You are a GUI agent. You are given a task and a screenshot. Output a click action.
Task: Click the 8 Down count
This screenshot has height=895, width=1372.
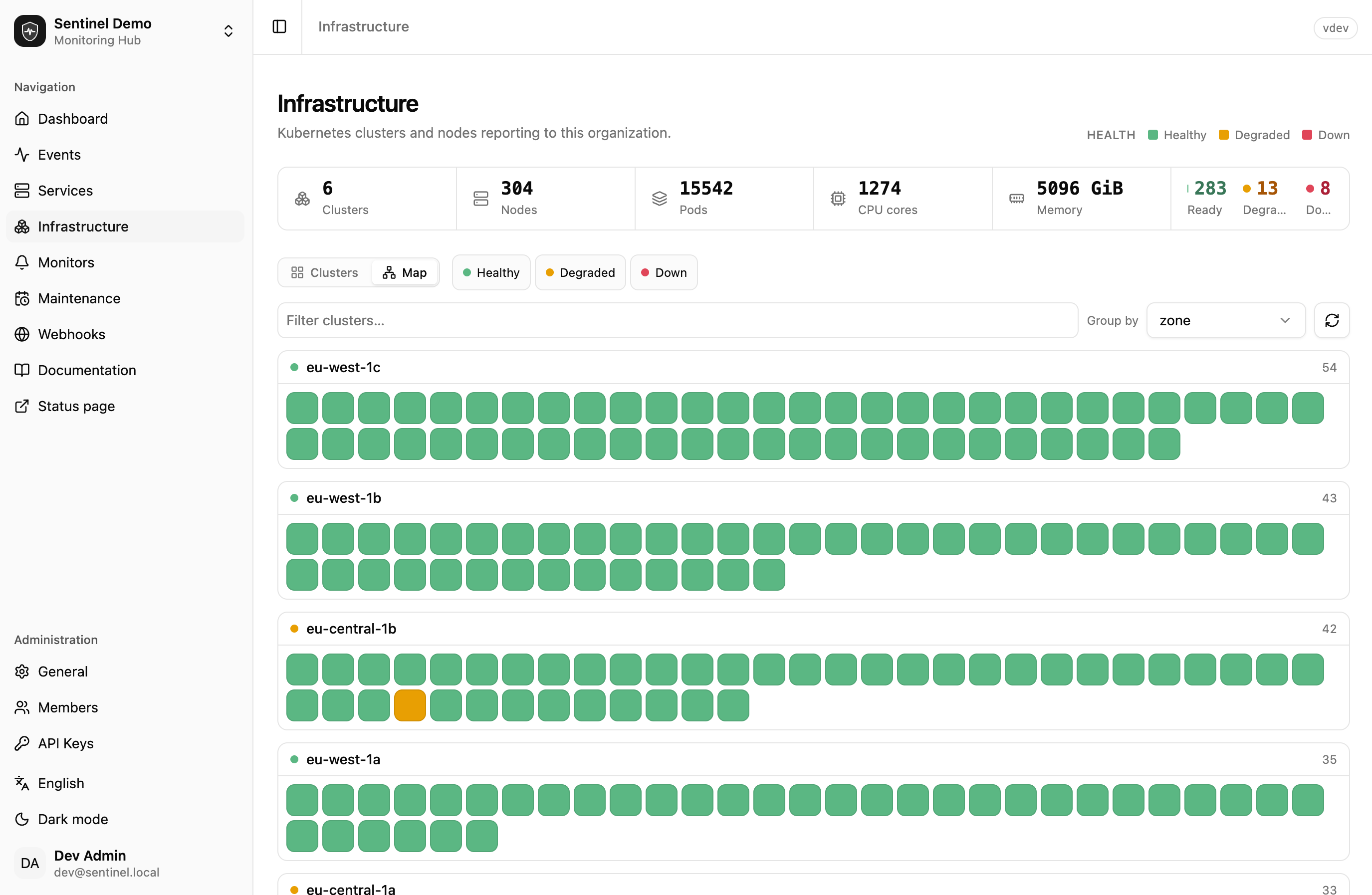pos(1325,189)
